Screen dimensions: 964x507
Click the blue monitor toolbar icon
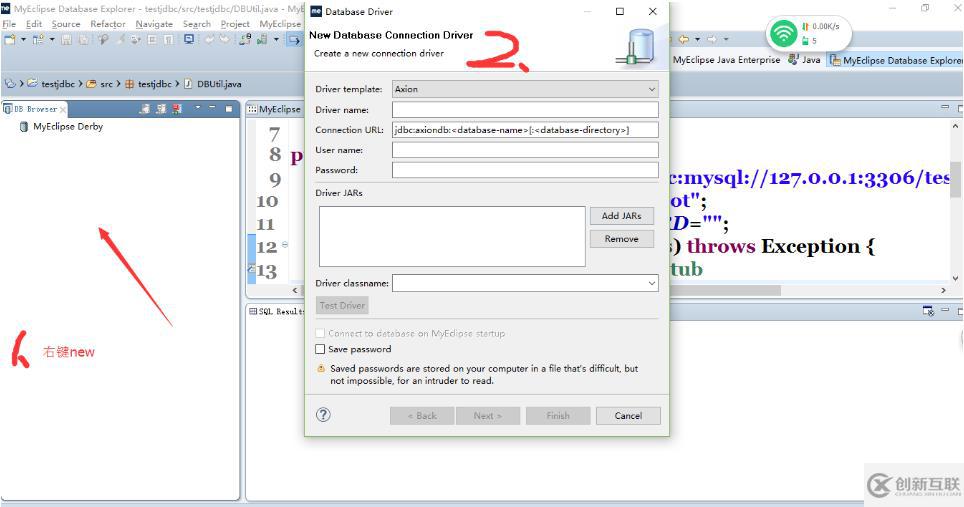pos(189,39)
